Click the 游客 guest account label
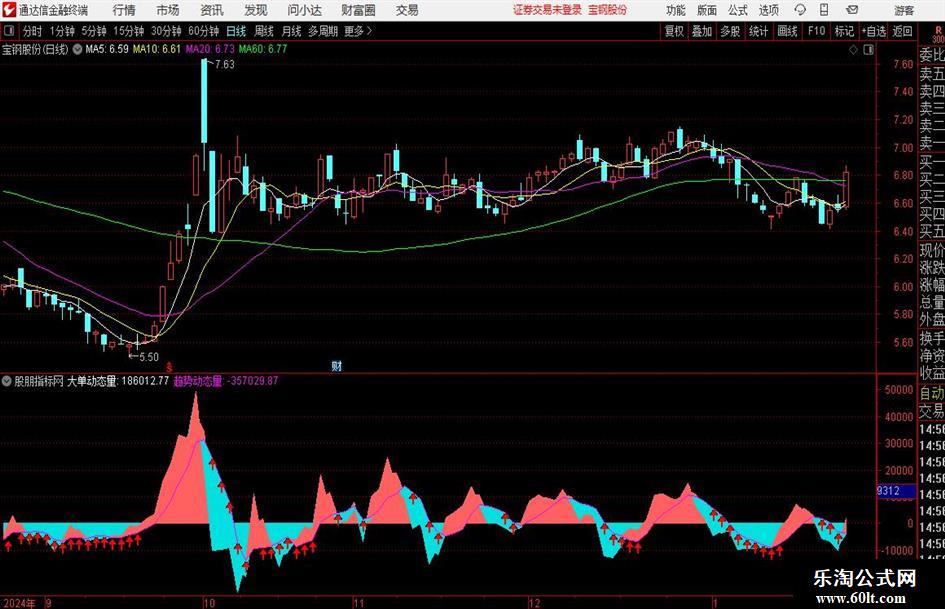The width and height of the screenshot is (945, 609). [x=903, y=10]
